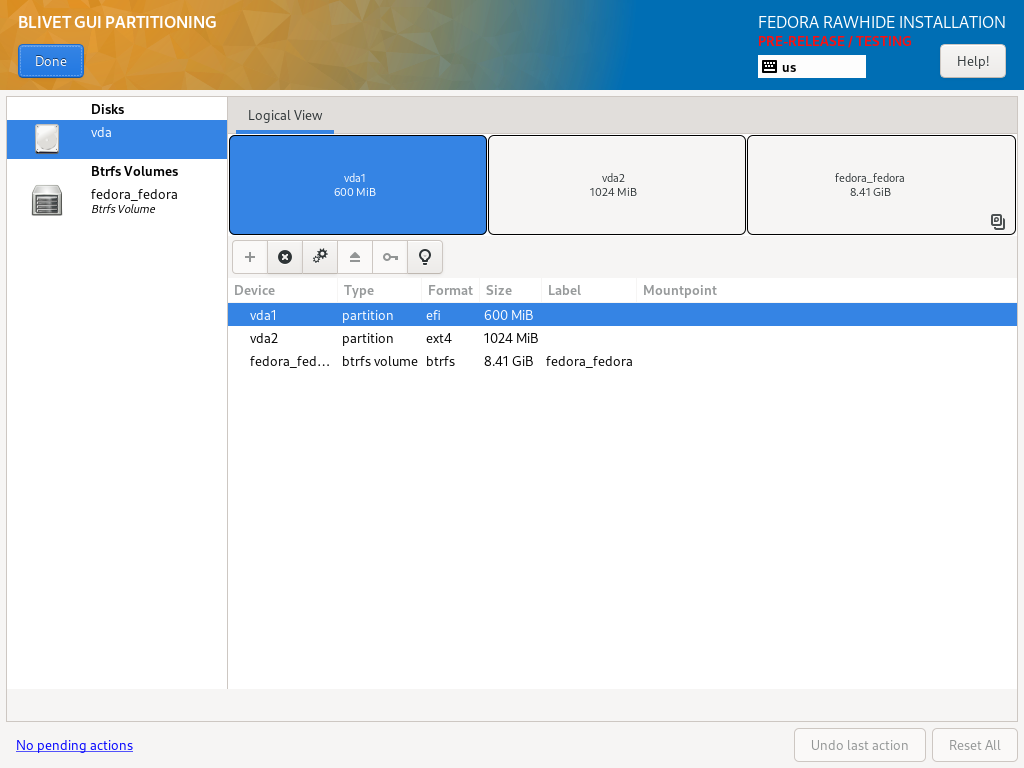Image resolution: width=1024 pixels, height=768 pixels.
Task: Select the vda2 1024 MiB block
Action: [x=616, y=185]
